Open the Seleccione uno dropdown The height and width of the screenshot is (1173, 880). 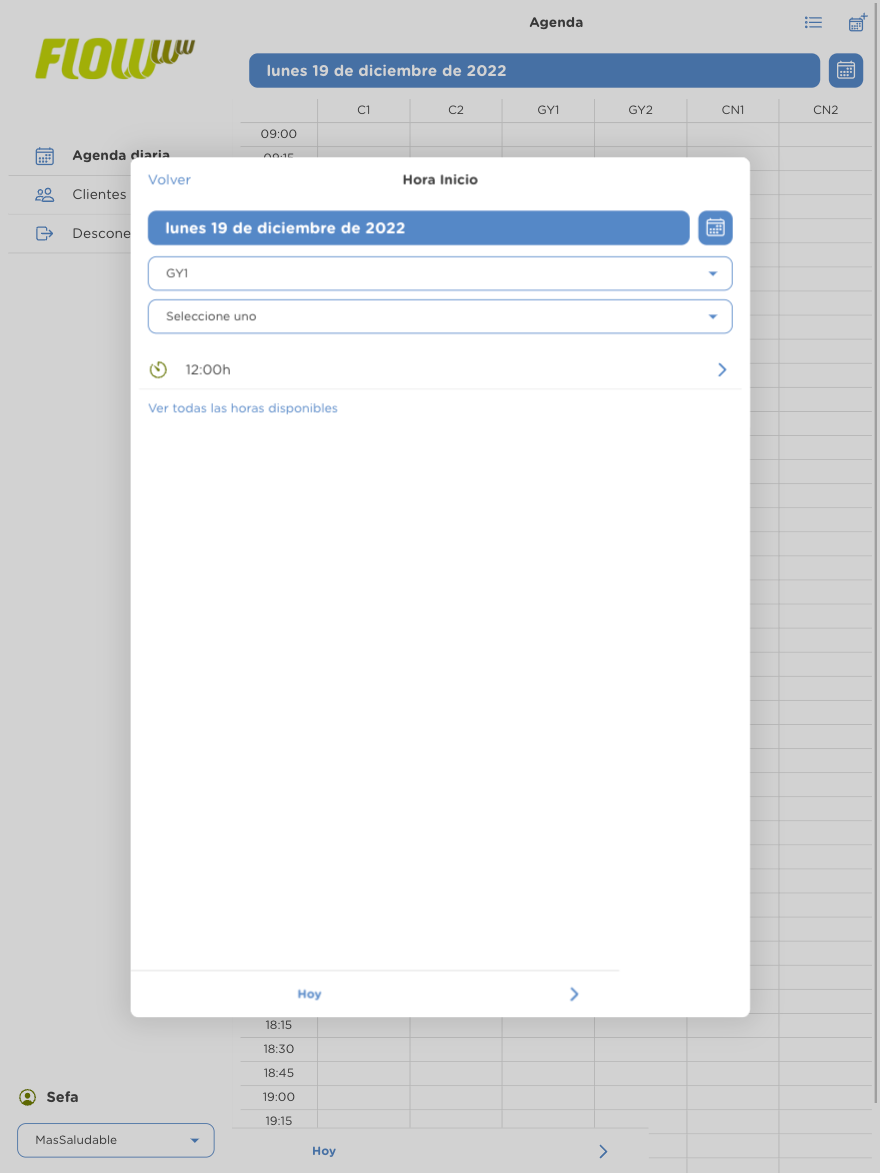(440, 316)
